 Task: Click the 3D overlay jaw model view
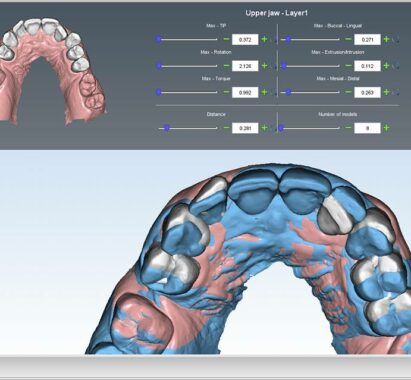248,258
